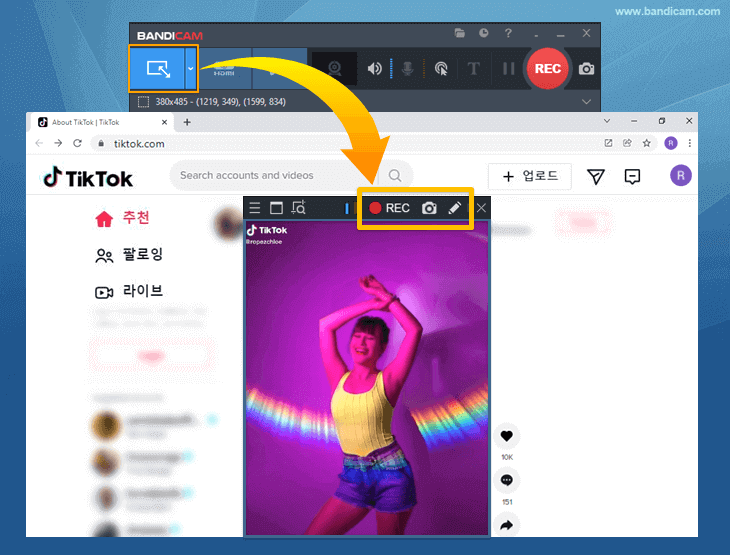Share this page from address bar

627,143
